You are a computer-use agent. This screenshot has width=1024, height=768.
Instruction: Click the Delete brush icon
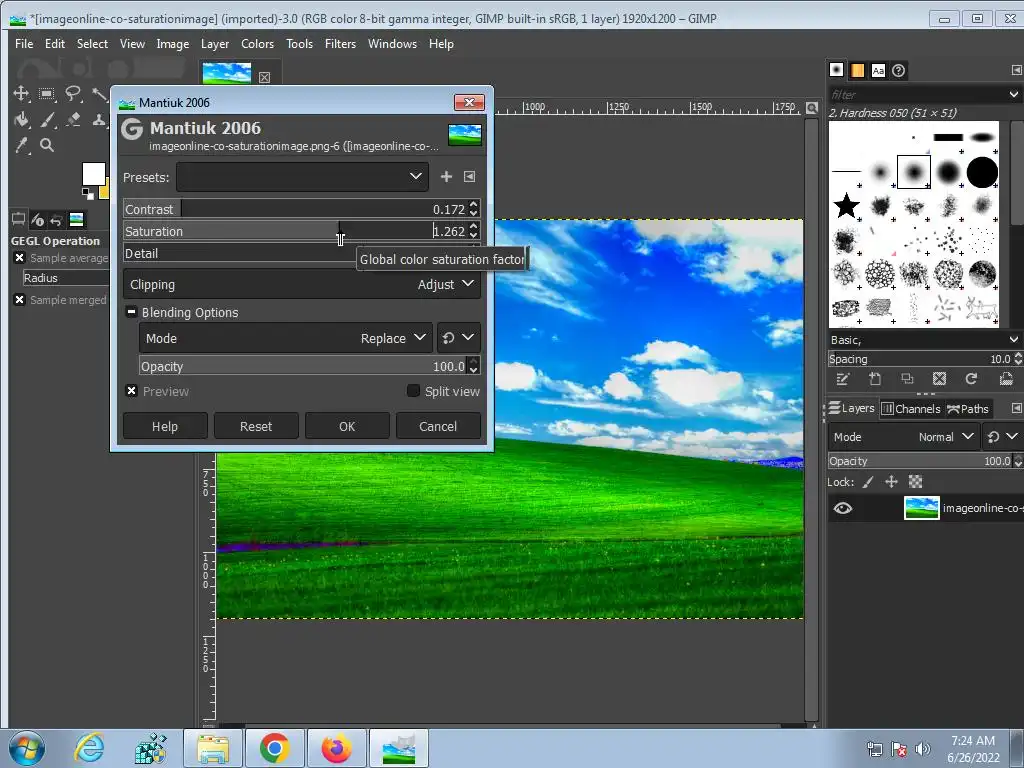(939, 379)
